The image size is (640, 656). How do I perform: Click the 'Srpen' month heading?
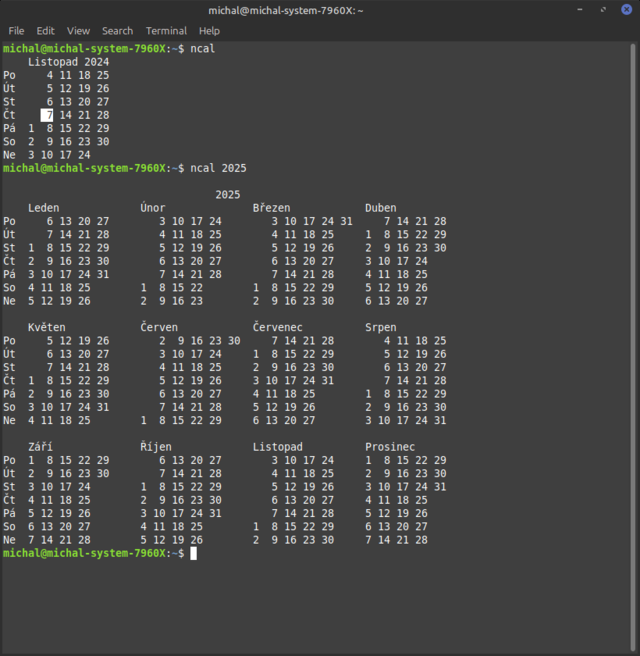[381, 328]
